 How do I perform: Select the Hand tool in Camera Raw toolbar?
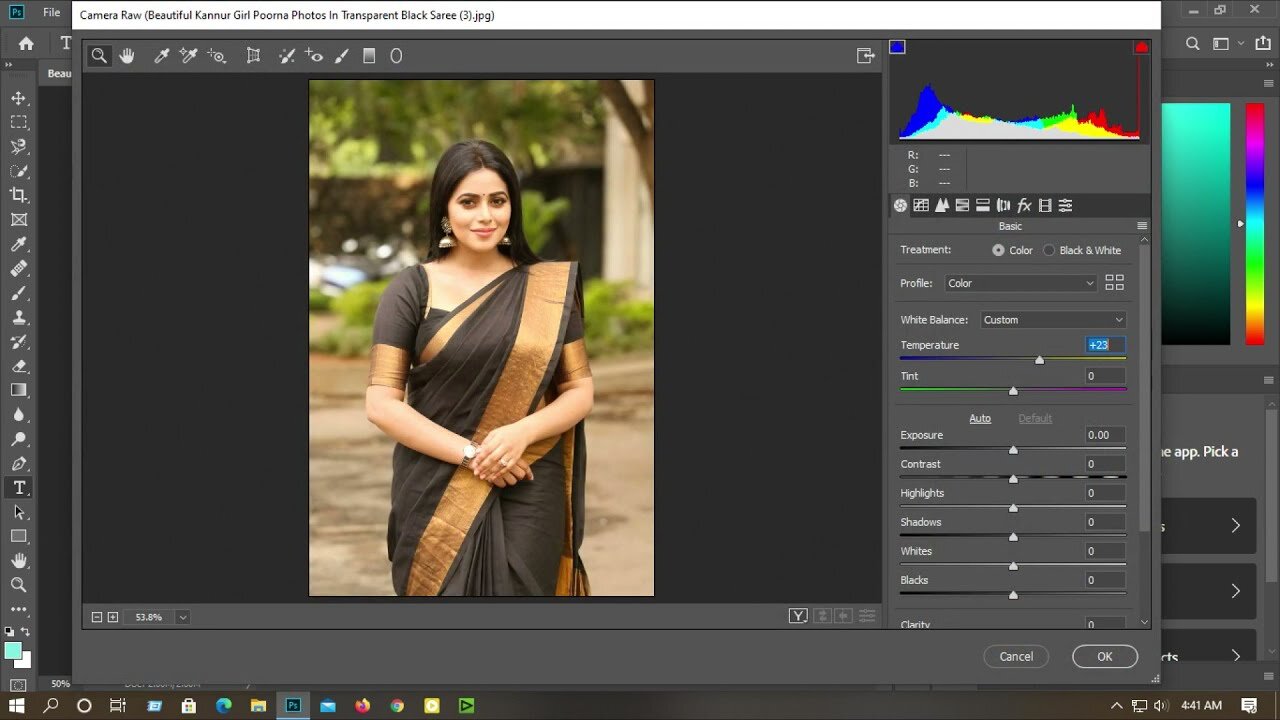coord(127,56)
